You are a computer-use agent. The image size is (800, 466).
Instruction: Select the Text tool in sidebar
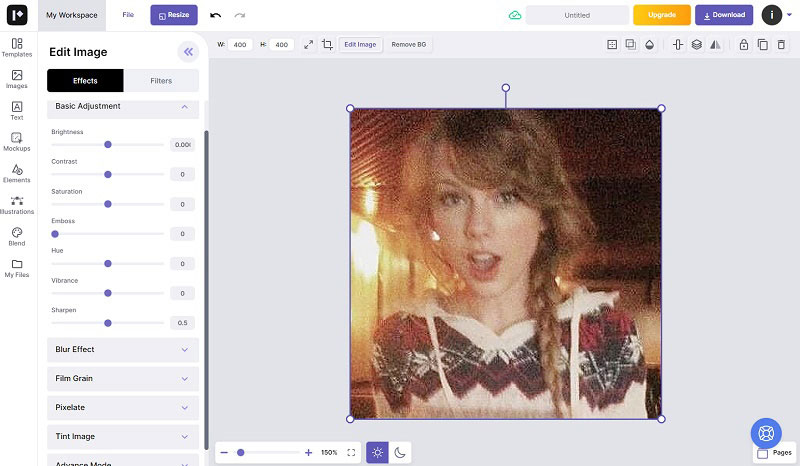17,111
